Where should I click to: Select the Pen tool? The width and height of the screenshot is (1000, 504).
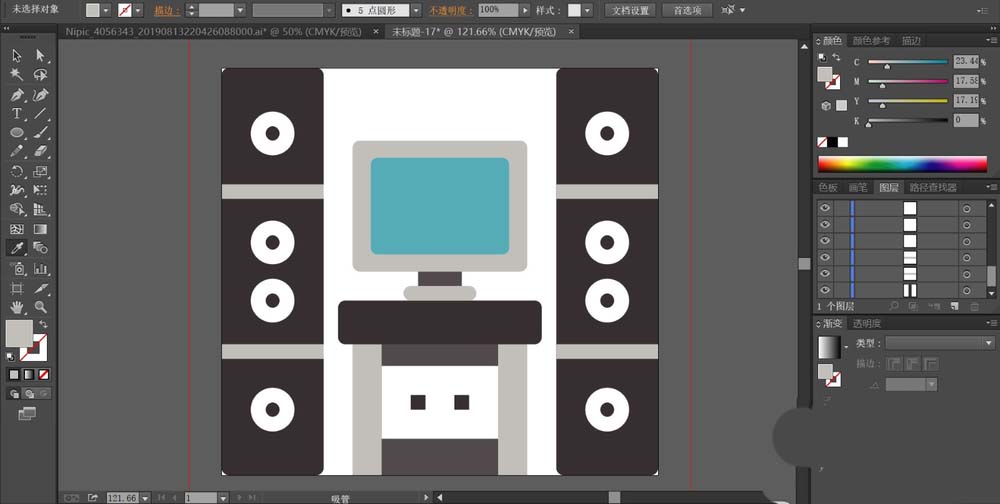[x=17, y=95]
